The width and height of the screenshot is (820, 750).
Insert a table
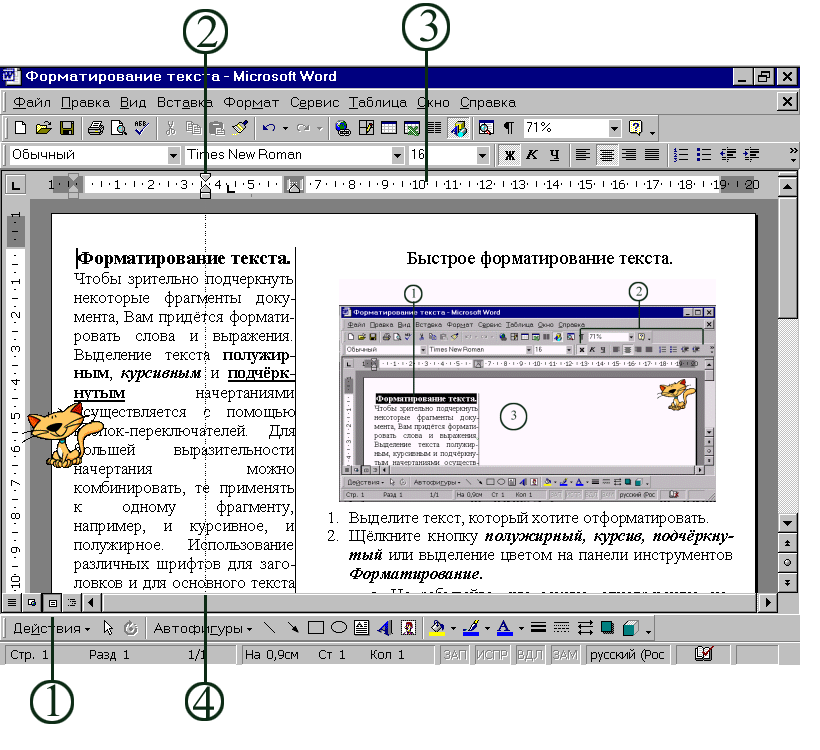point(389,128)
